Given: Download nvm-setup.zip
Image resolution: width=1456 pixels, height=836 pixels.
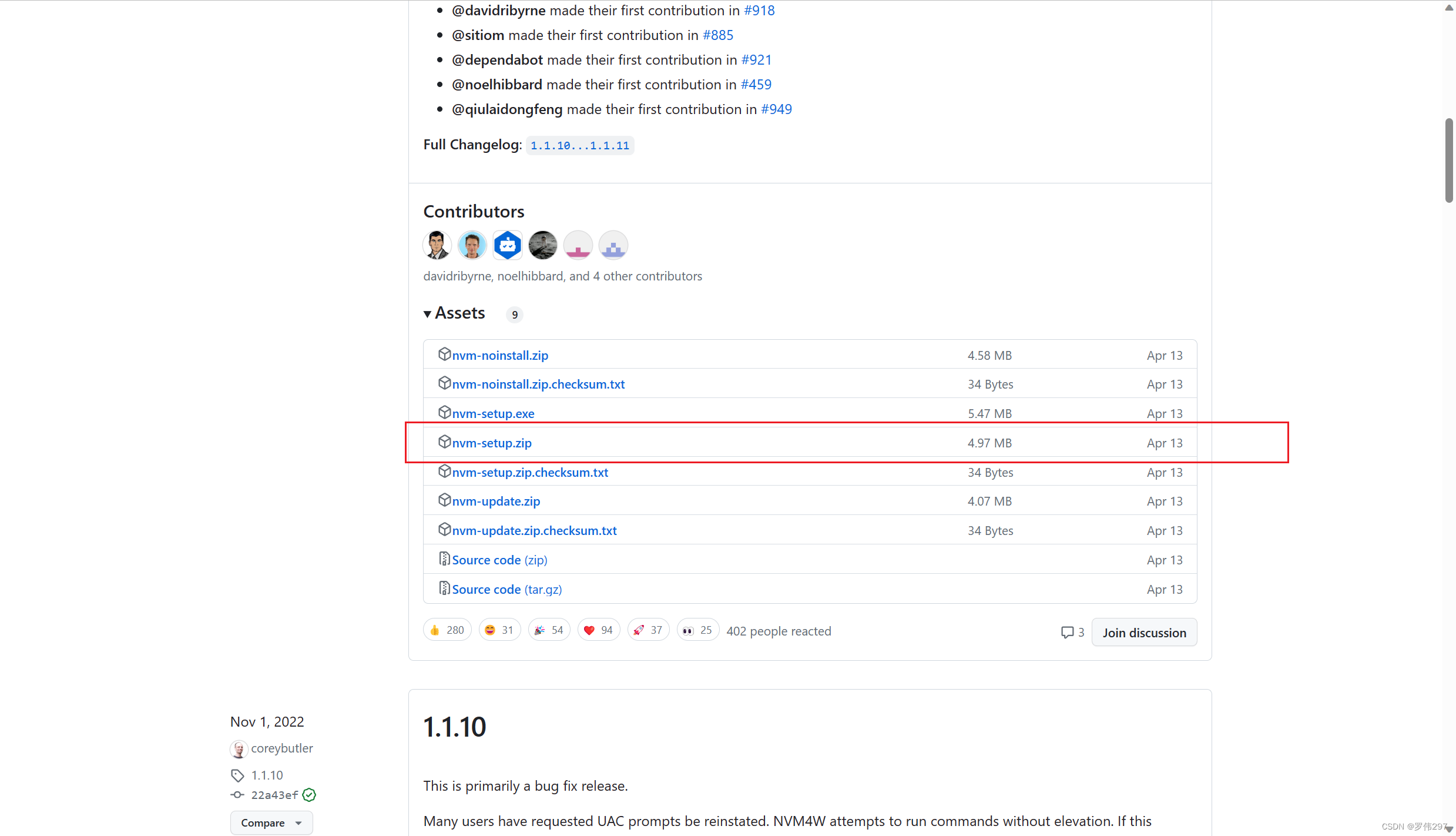Looking at the screenshot, I should (491, 443).
